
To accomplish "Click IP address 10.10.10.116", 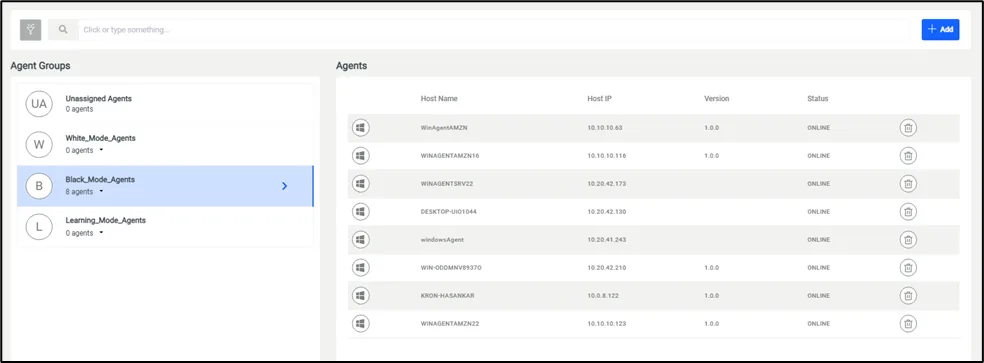I will [x=606, y=156].
